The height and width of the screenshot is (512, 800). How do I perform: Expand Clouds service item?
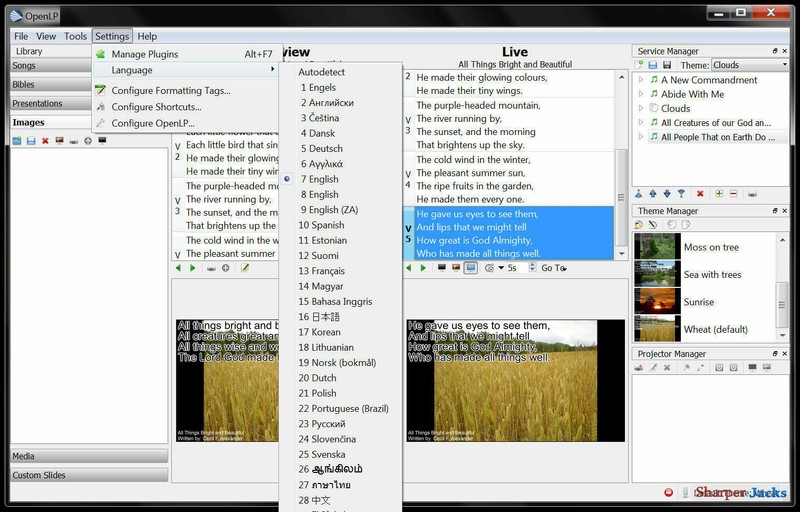click(x=641, y=108)
